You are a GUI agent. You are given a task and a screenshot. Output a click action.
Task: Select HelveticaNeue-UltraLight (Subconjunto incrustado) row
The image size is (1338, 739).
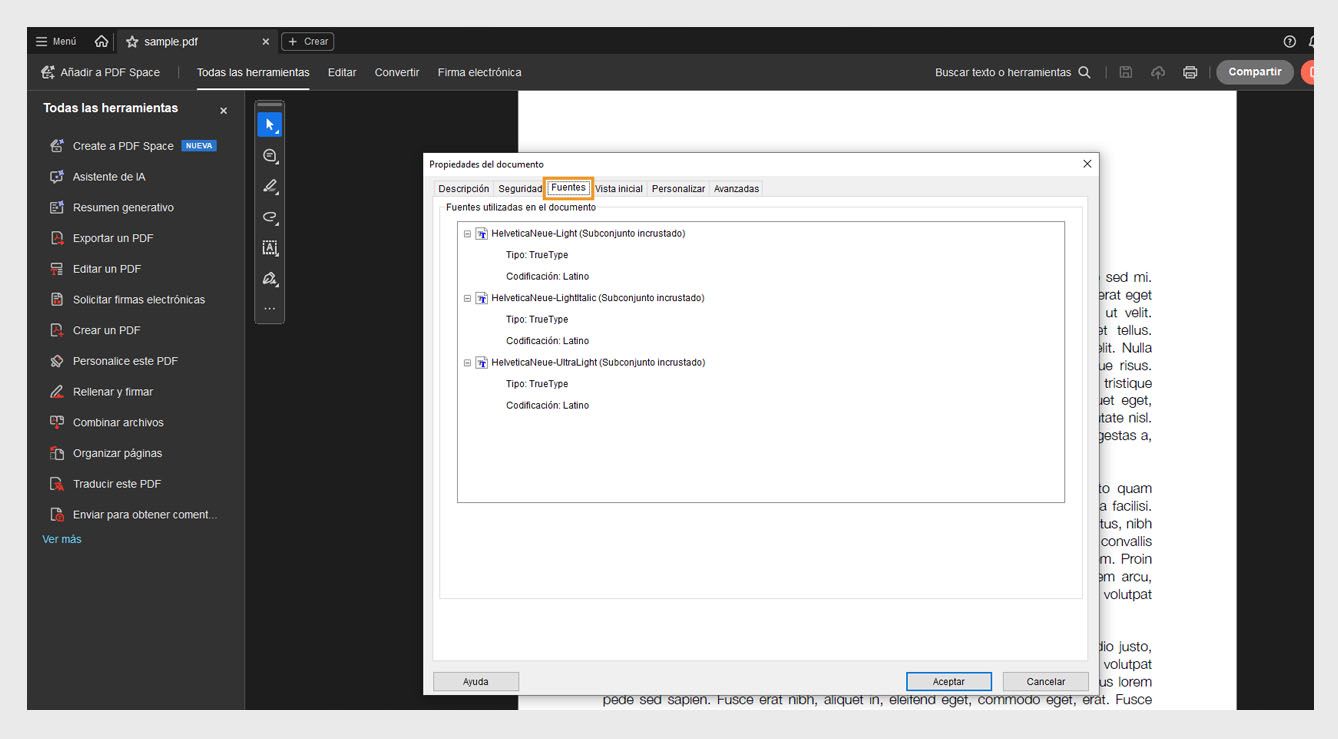(x=598, y=363)
